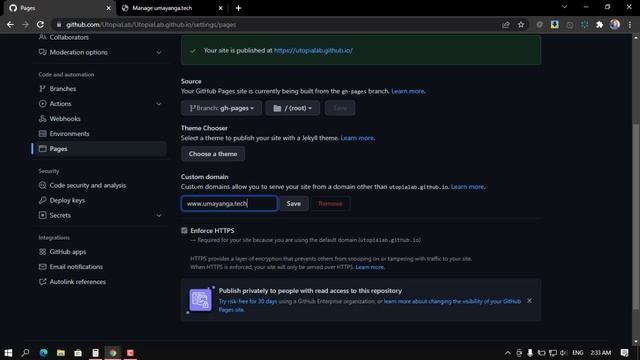
Task: Open Windows Start menu
Action: click(8, 353)
